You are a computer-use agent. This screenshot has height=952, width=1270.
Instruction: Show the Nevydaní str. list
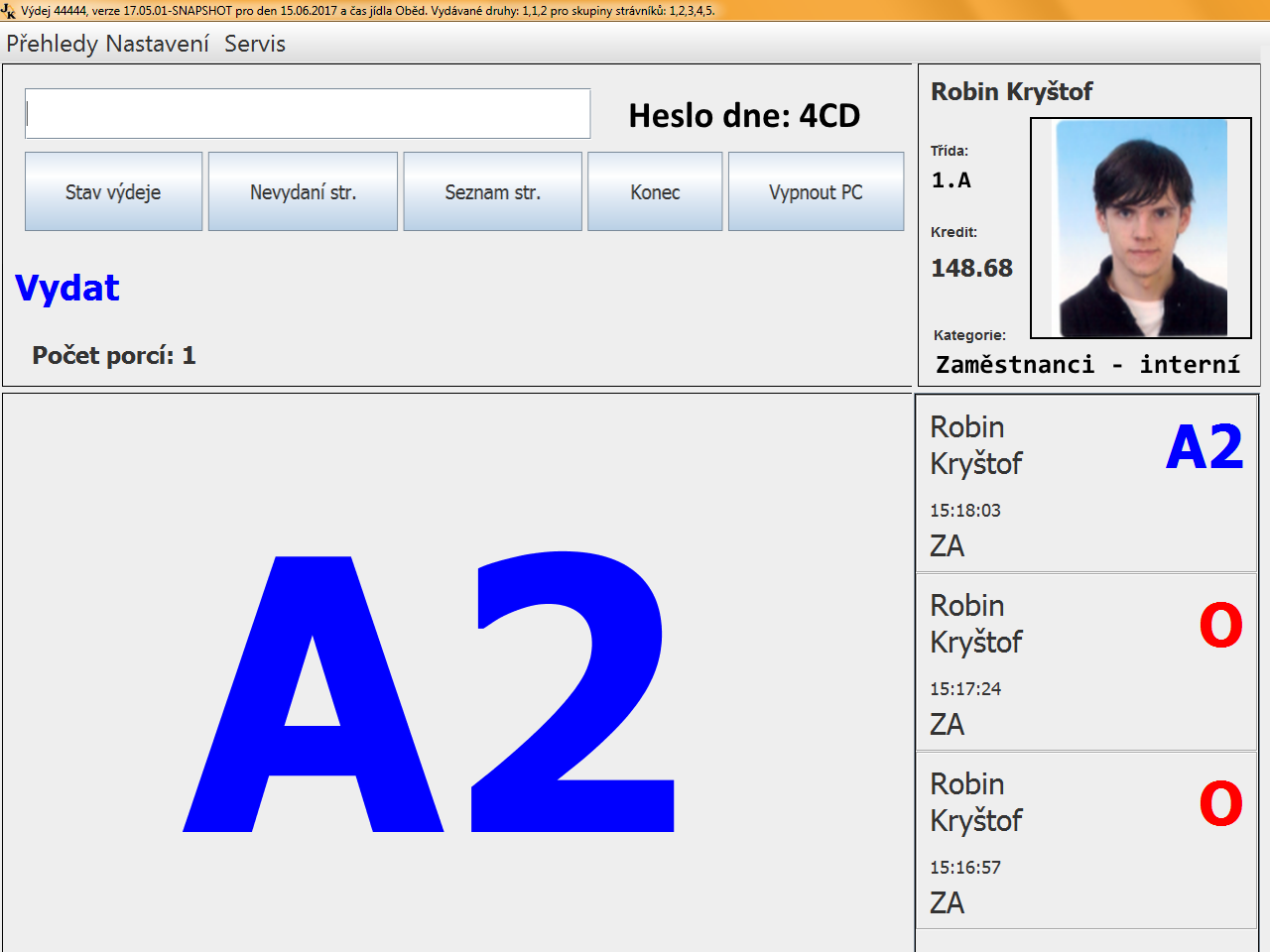(303, 191)
